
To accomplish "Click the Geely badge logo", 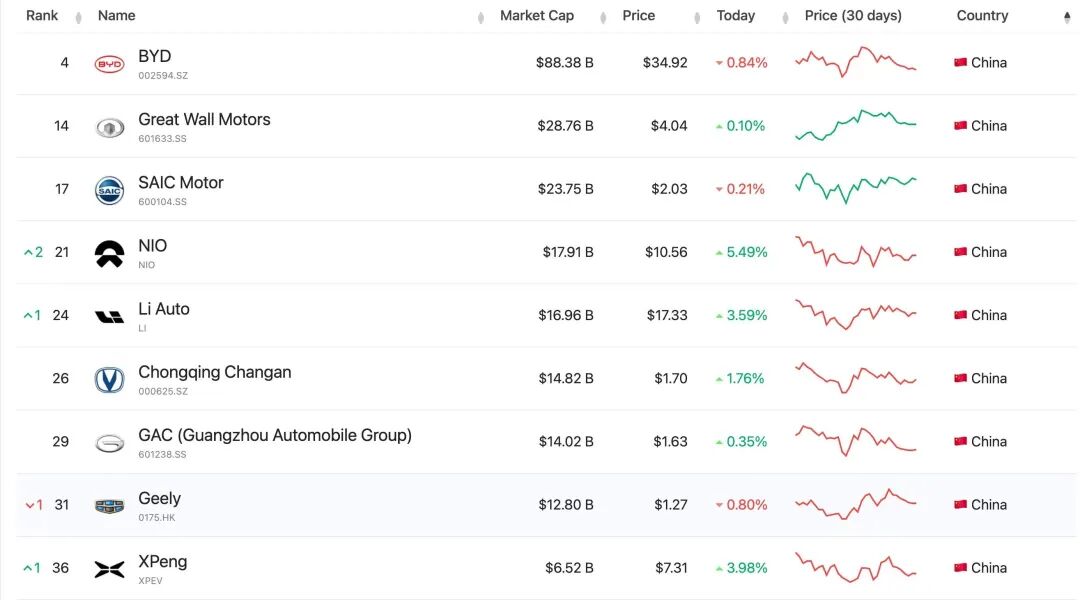I will [109, 506].
